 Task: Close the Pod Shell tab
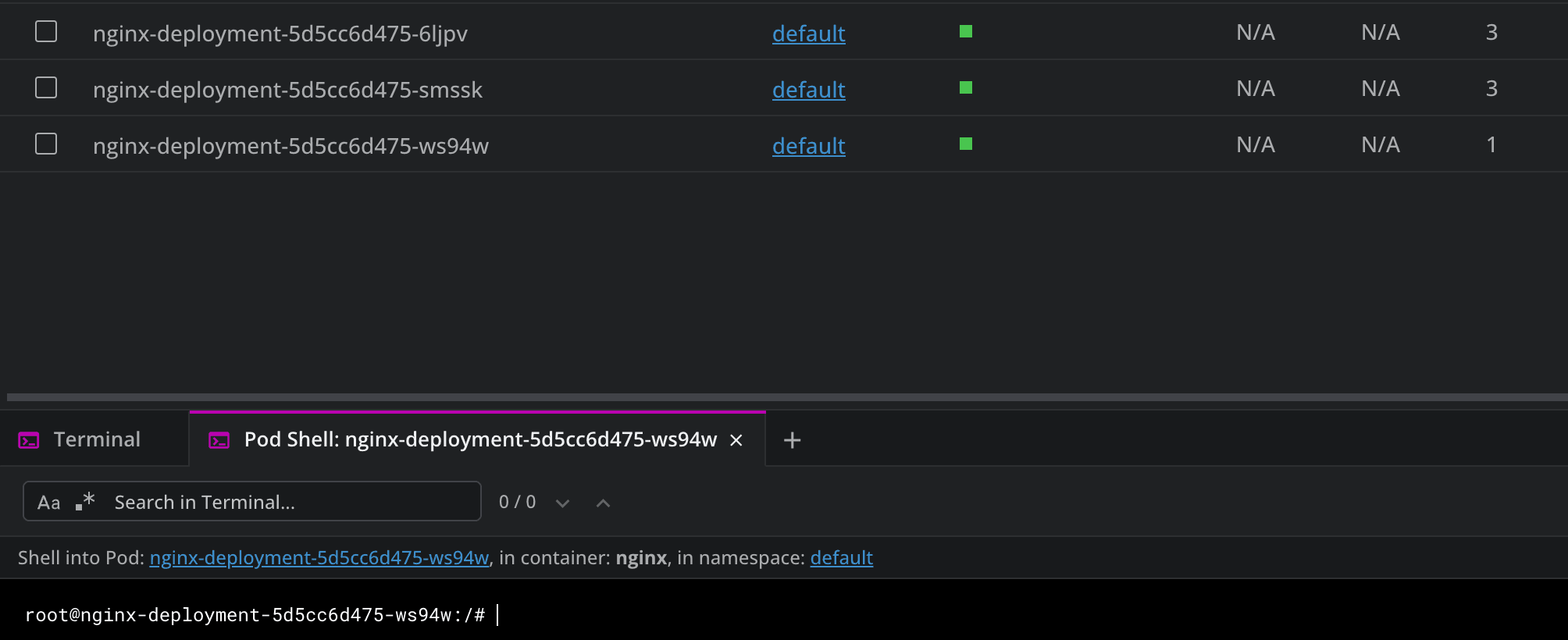736,440
